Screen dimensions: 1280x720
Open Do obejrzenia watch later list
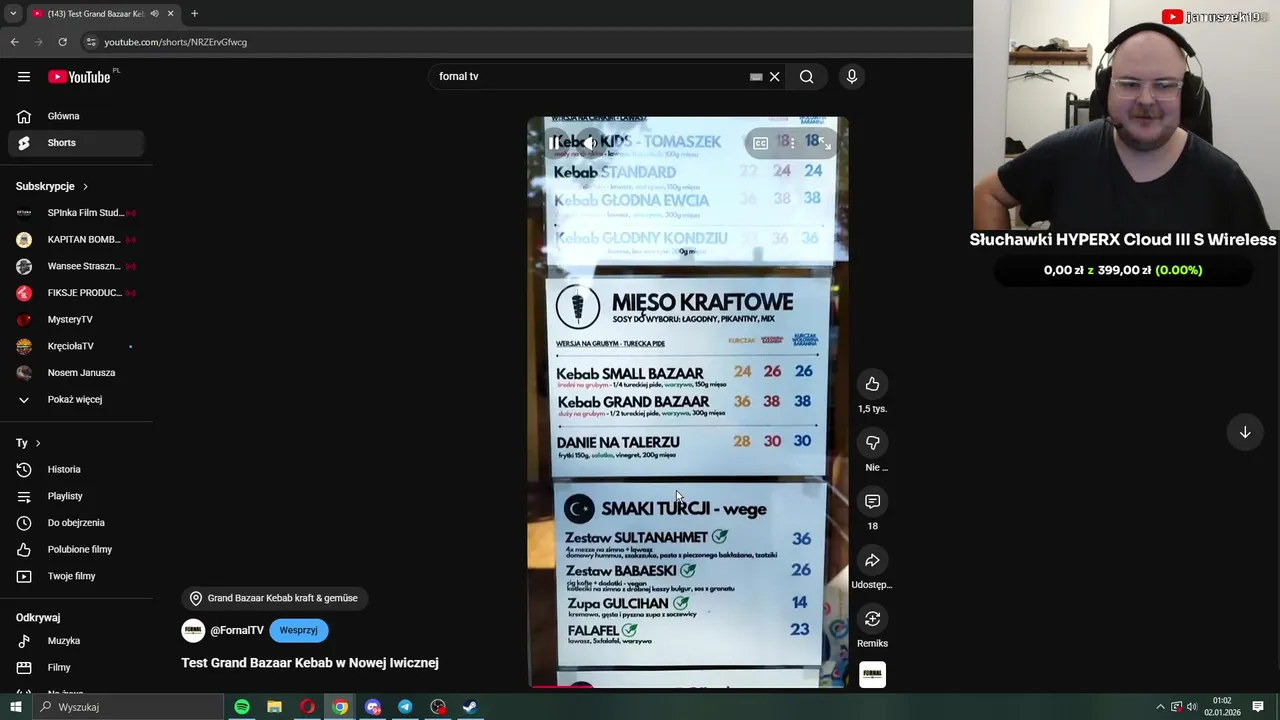coord(76,523)
